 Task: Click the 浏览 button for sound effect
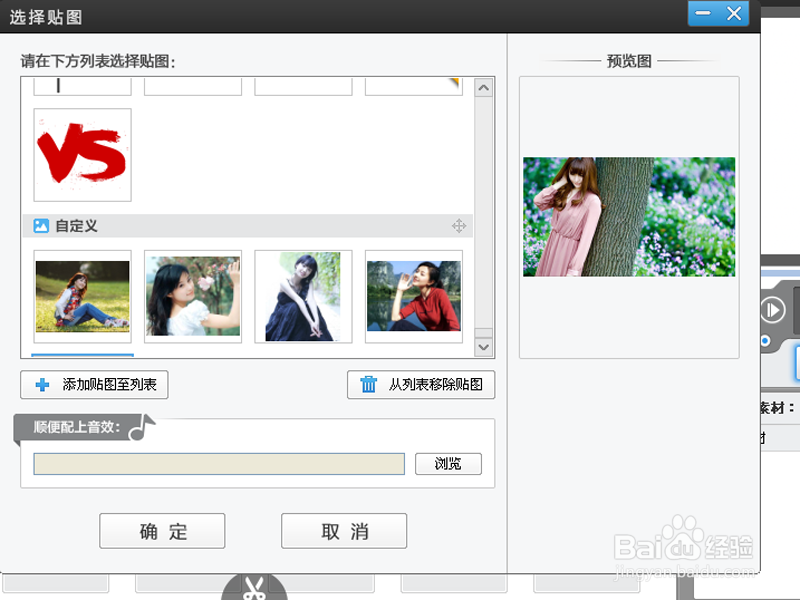[x=448, y=464]
